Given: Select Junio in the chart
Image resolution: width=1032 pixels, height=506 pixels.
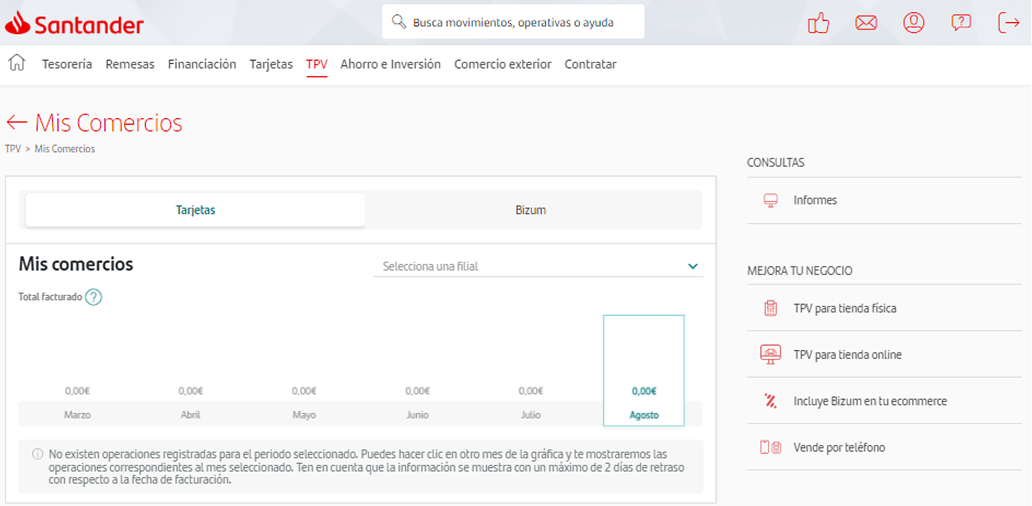Looking at the screenshot, I should pos(417,415).
